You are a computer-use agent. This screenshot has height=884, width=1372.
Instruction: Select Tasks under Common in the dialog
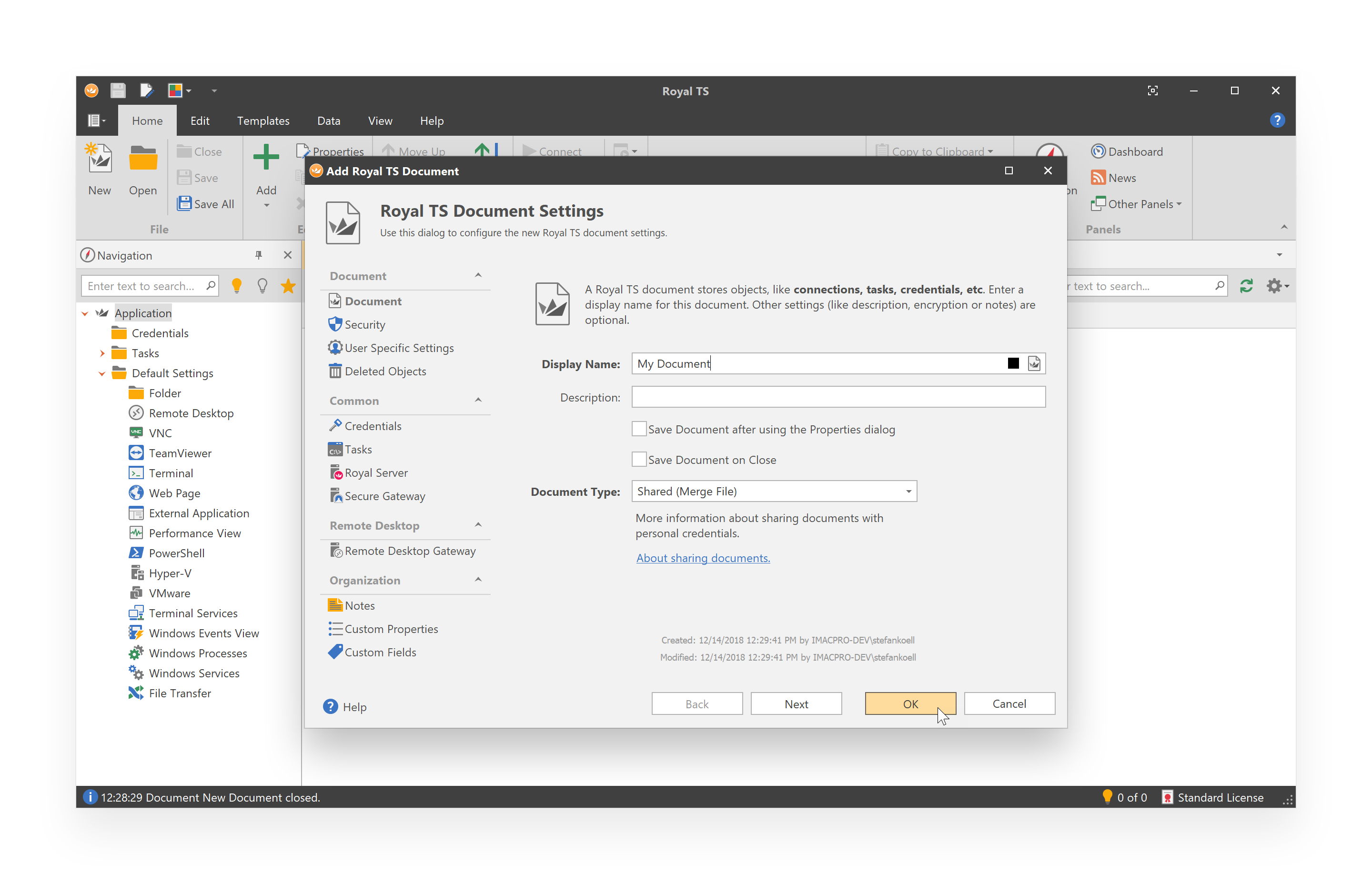click(350, 450)
